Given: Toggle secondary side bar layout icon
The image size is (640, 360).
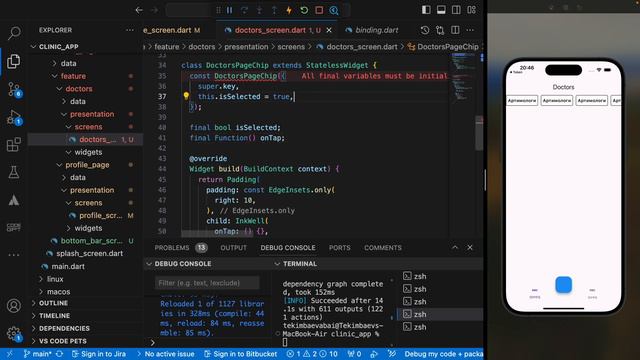Looking at the screenshot, I should point(456,10).
